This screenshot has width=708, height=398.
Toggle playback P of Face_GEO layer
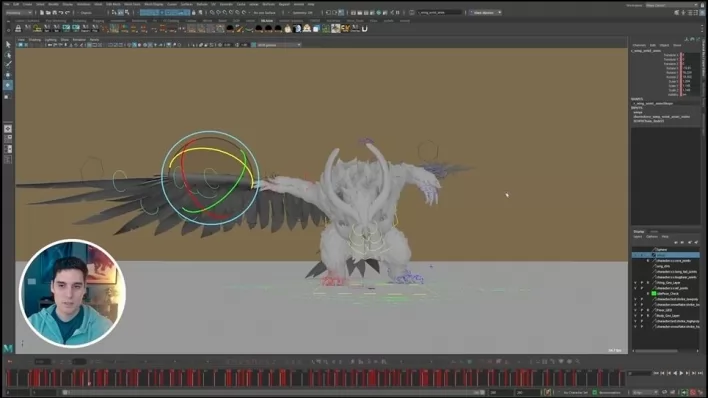point(642,310)
